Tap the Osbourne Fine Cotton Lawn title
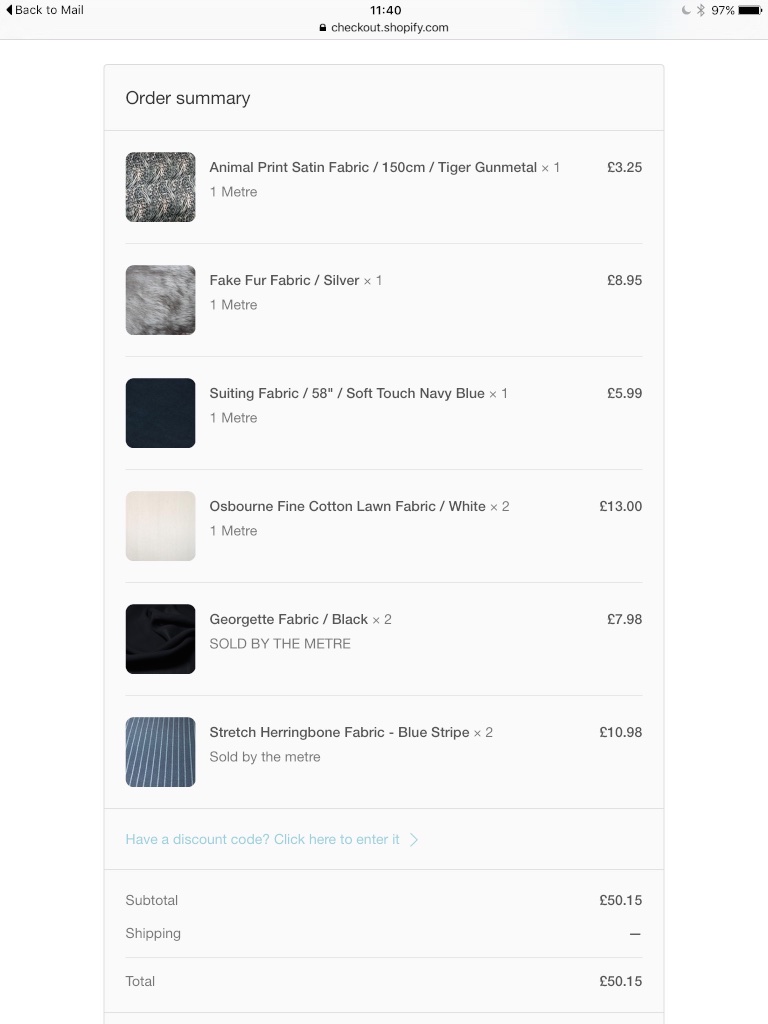 click(347, 506)
